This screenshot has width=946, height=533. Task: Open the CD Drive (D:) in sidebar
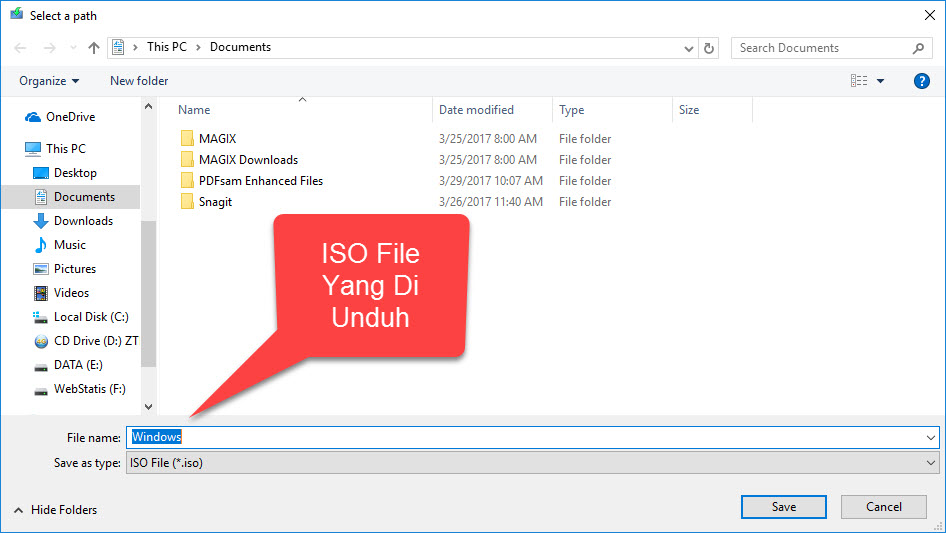tap(95, 341)
